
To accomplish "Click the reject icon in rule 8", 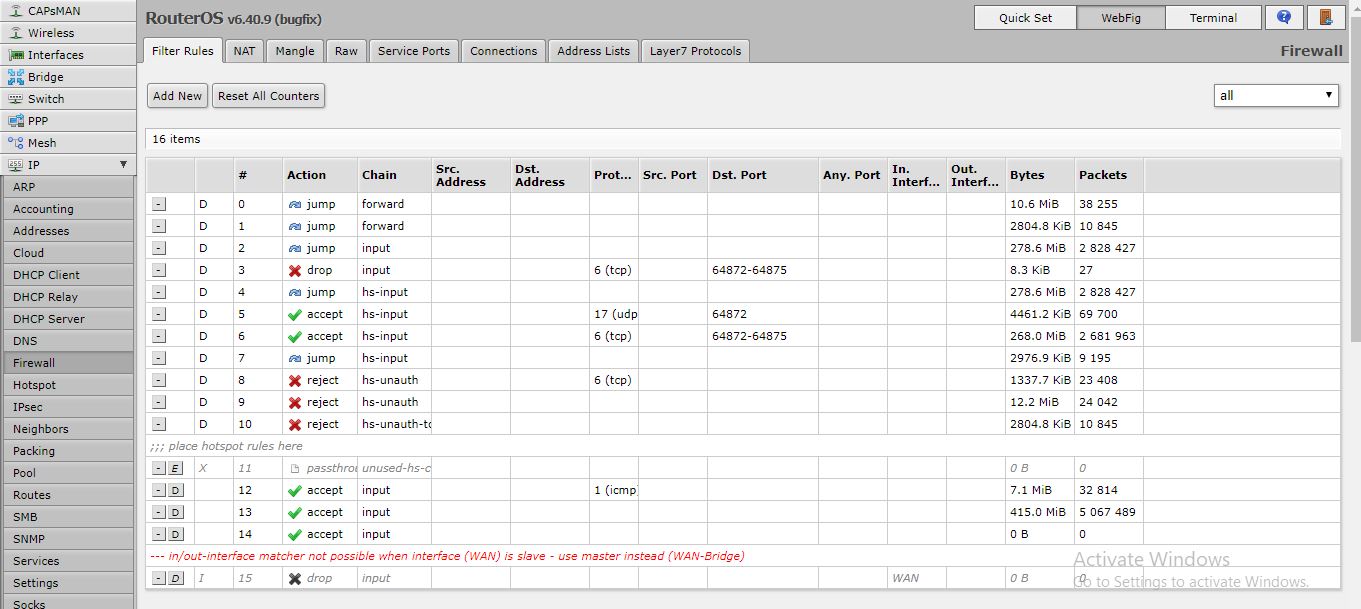I will (x=295, y=380).
